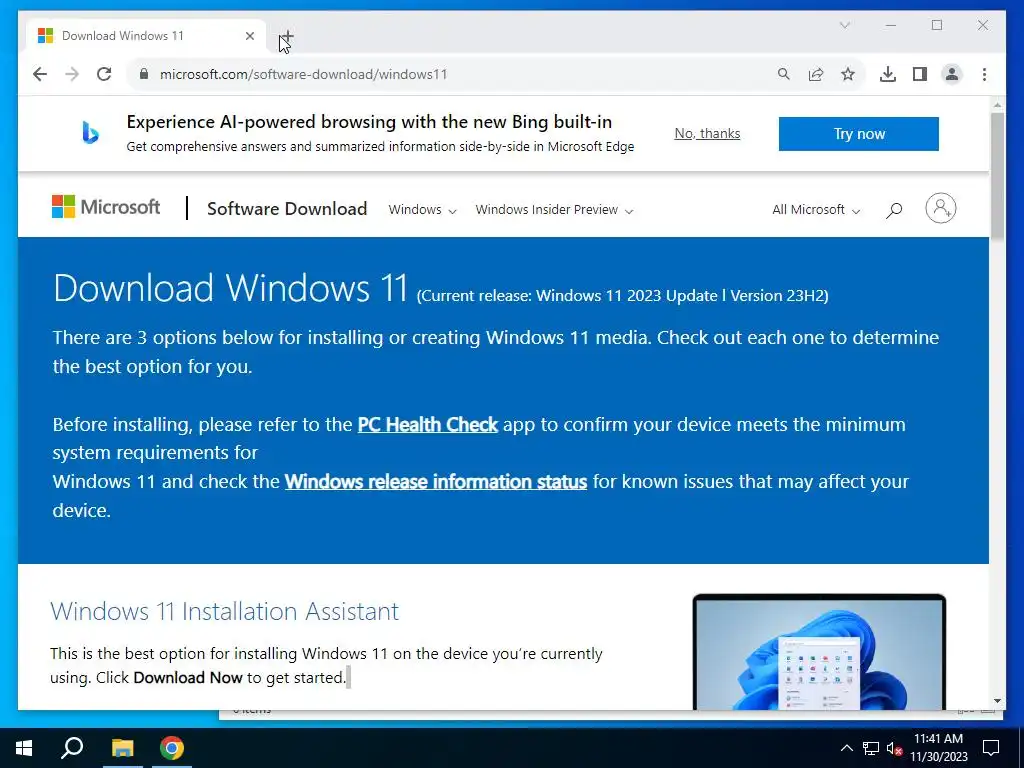Select the Download Windows 11 tab
The height and width of the screenshot is (768, 1024).
[146, 36]
